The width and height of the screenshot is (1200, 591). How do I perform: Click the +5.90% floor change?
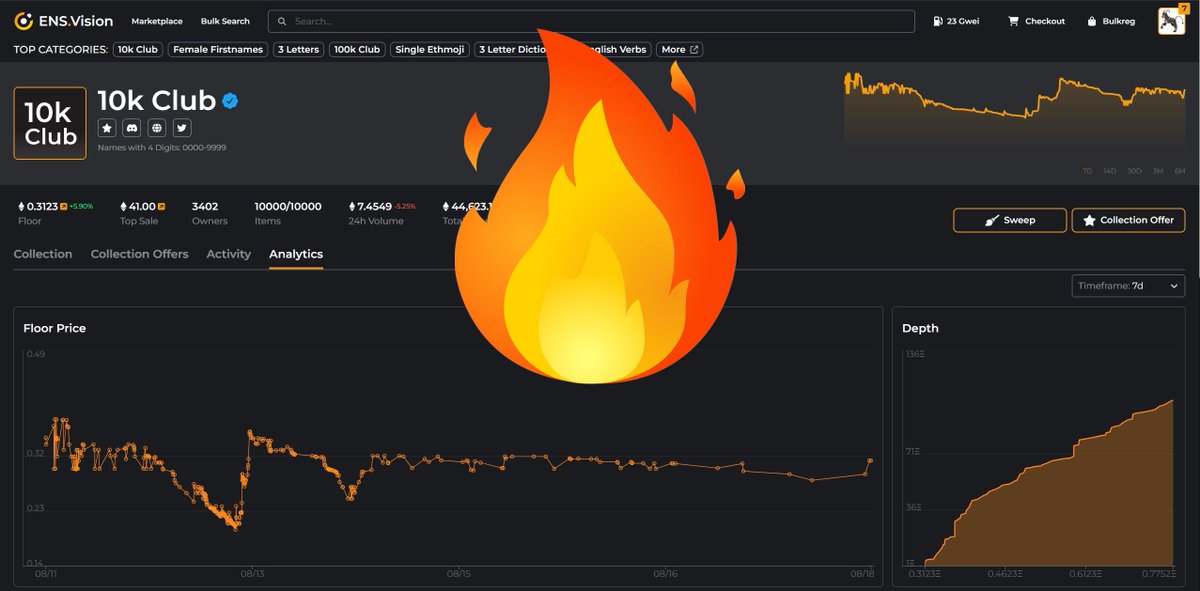pyautogui.click(x=81, y=206)
